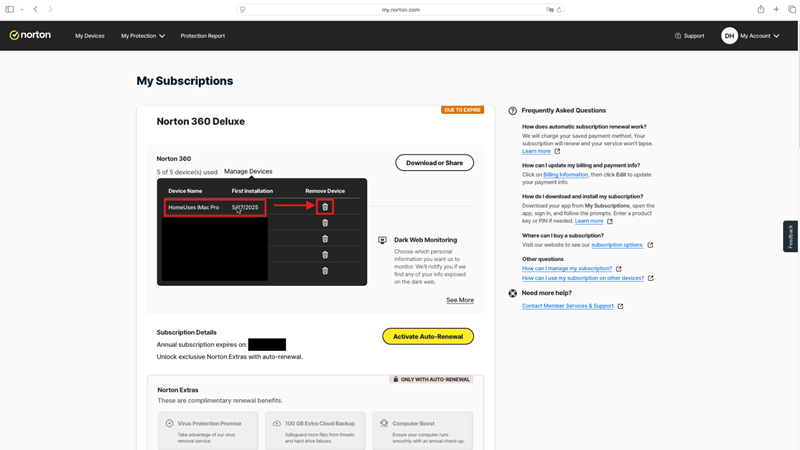Click the First Installation column header
The image size is (800, 450).
coord(252,191)
